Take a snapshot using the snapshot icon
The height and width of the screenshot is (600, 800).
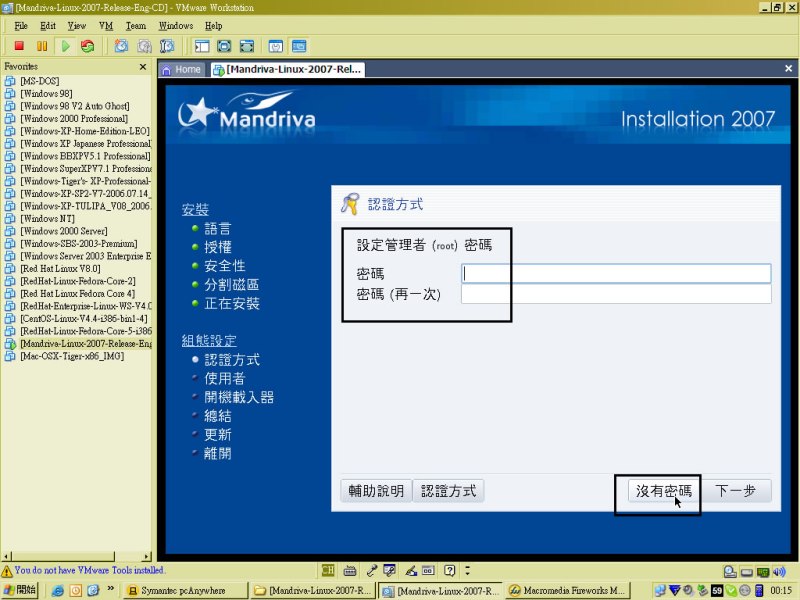121,46
